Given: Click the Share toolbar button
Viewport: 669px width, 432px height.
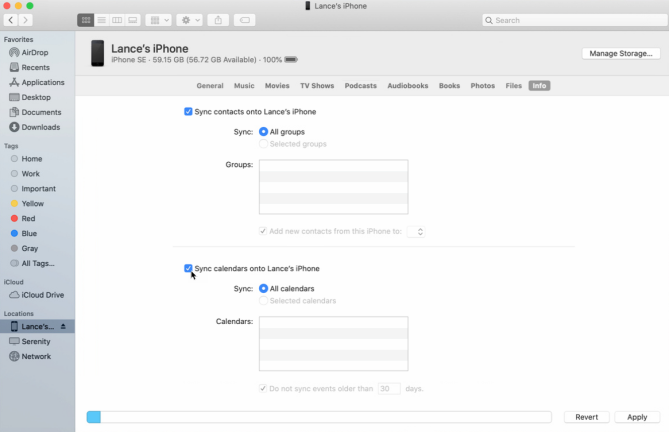Looking at the screenshot, I should [218, 20].
